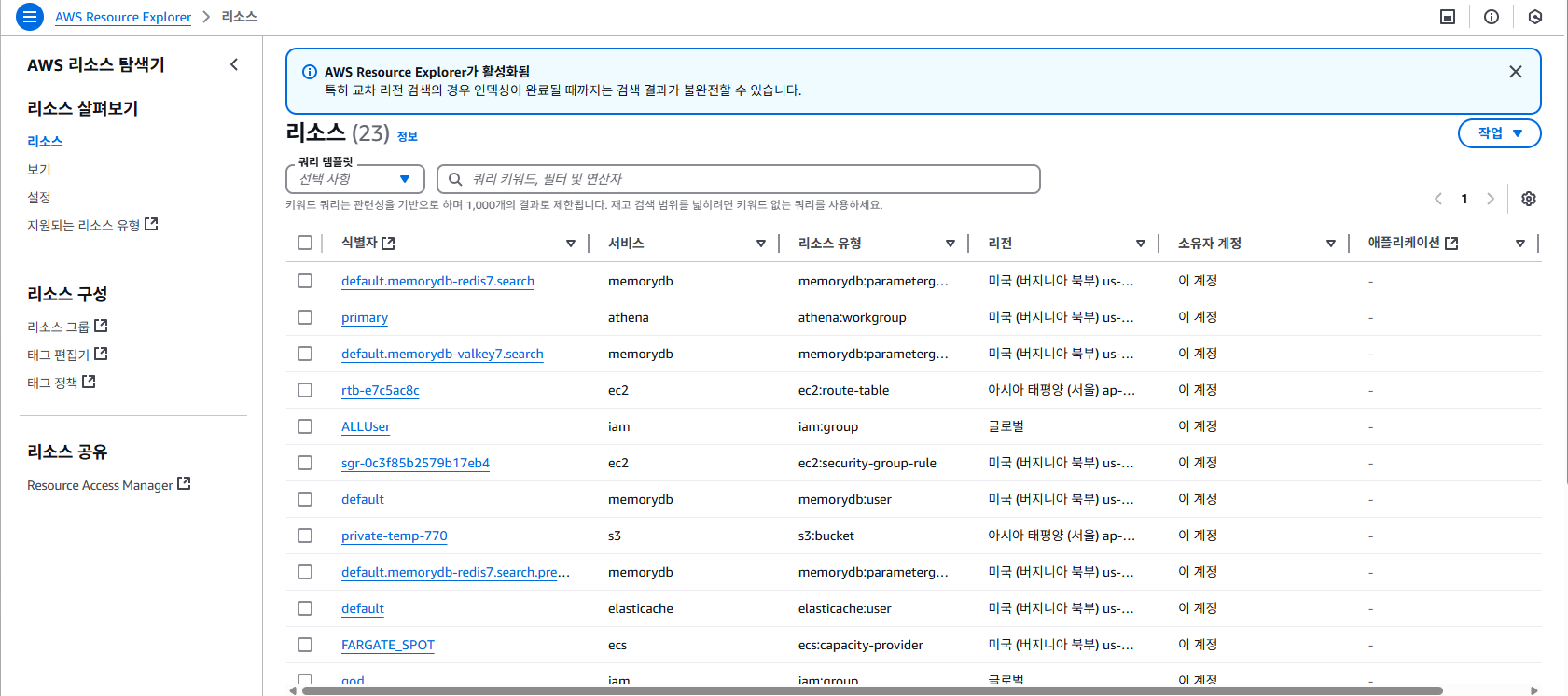Open AWS Resource Explorer breadcrumb link

coord(123,17)
